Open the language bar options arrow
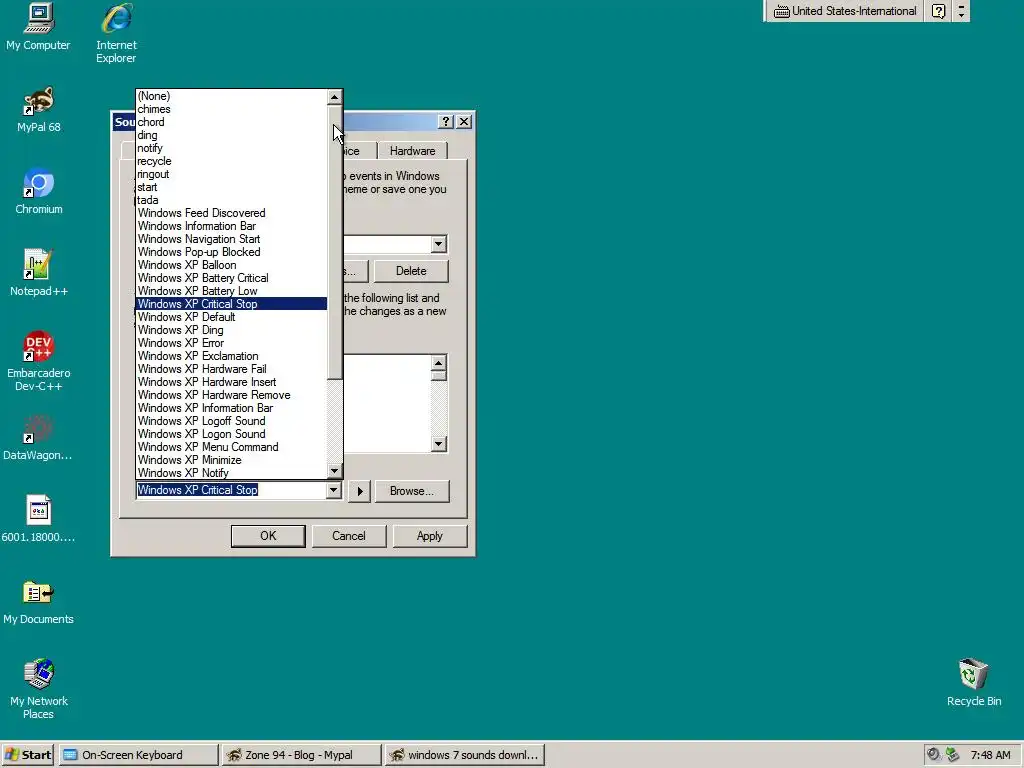 click(961, 11)
